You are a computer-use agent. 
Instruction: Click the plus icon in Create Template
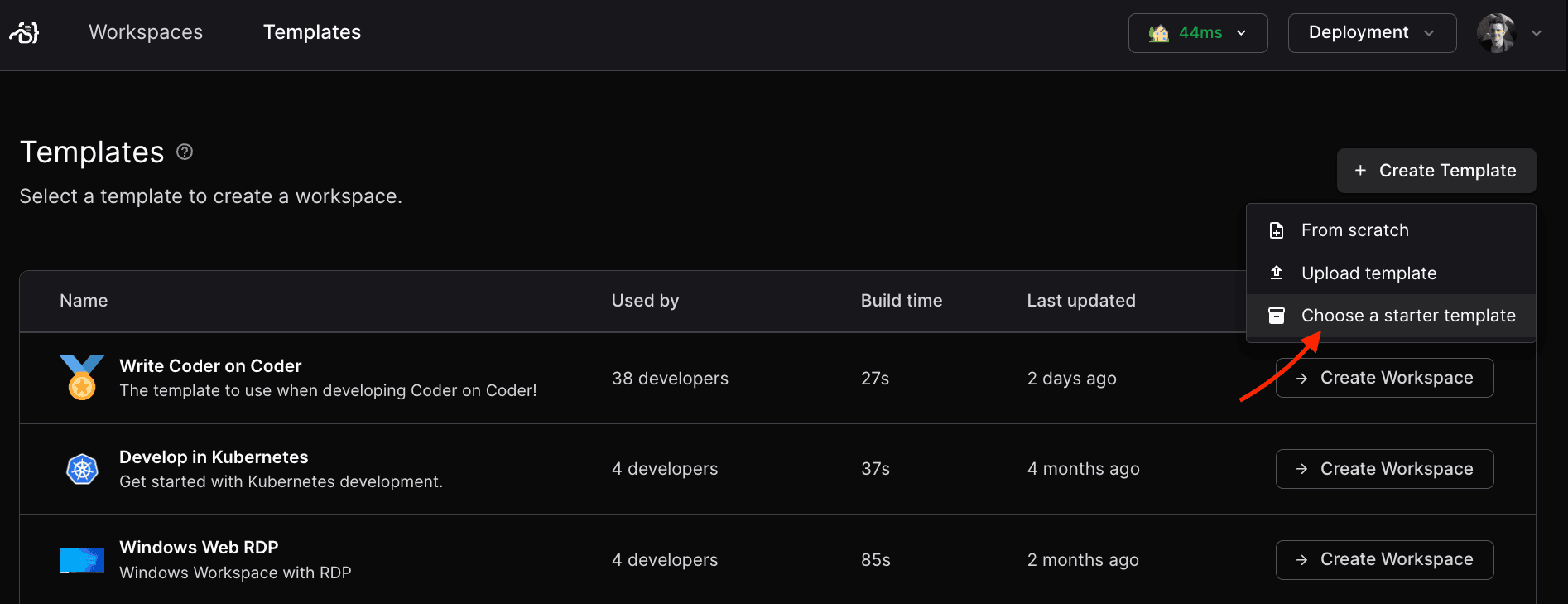[x=1360, y=171]
